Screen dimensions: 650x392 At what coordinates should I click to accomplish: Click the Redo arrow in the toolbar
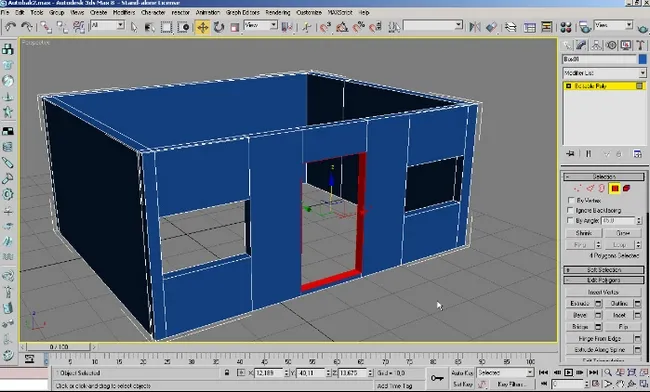27,27
